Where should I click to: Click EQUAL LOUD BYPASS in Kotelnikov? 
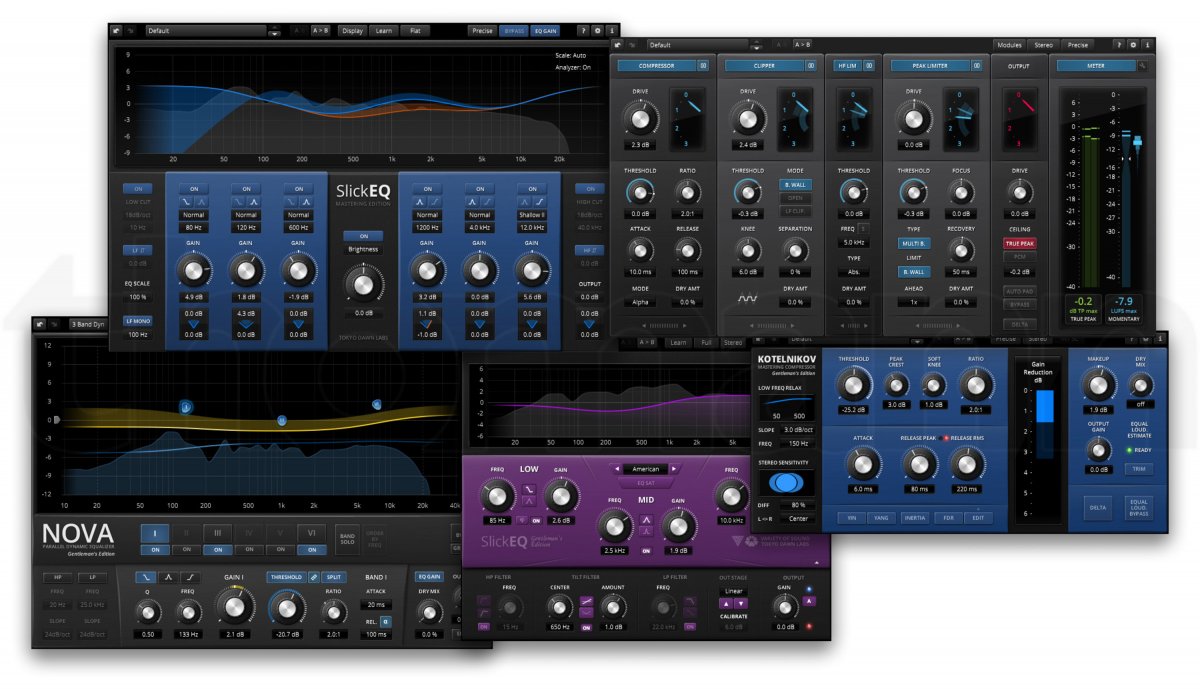click(x=1138, y=507)
